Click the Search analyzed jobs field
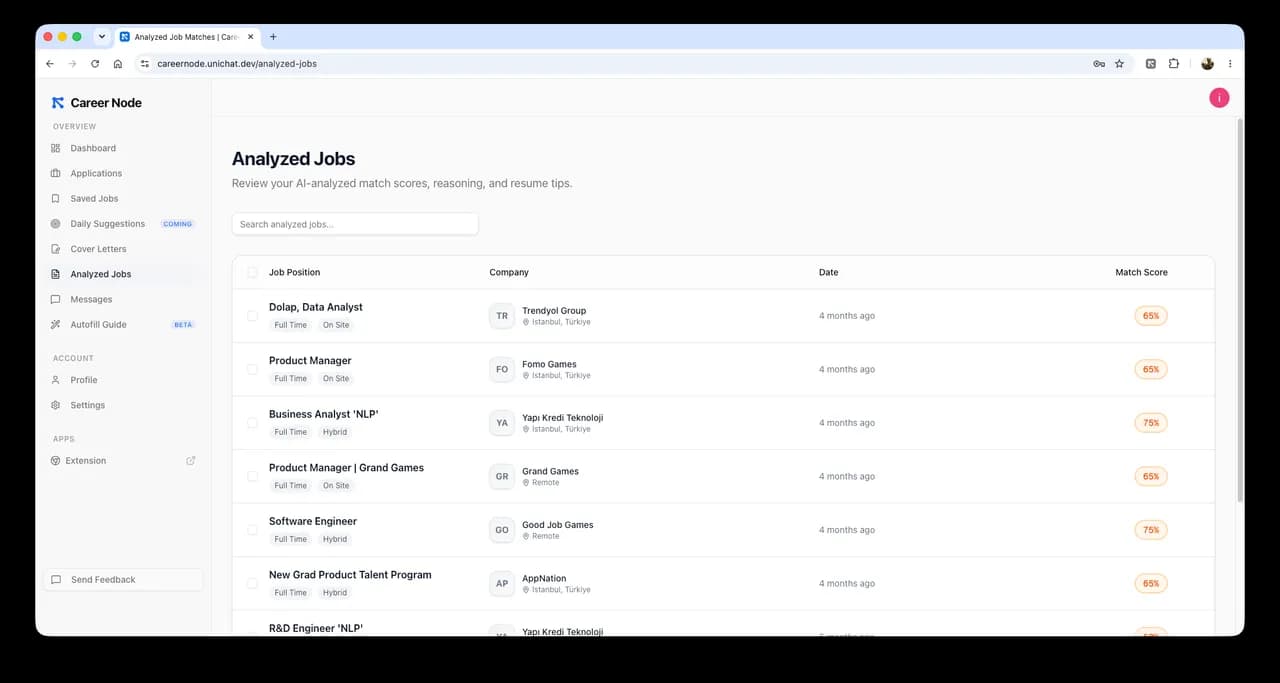The height and width of the screenshot is (683, 1280). tap(355, 224)
